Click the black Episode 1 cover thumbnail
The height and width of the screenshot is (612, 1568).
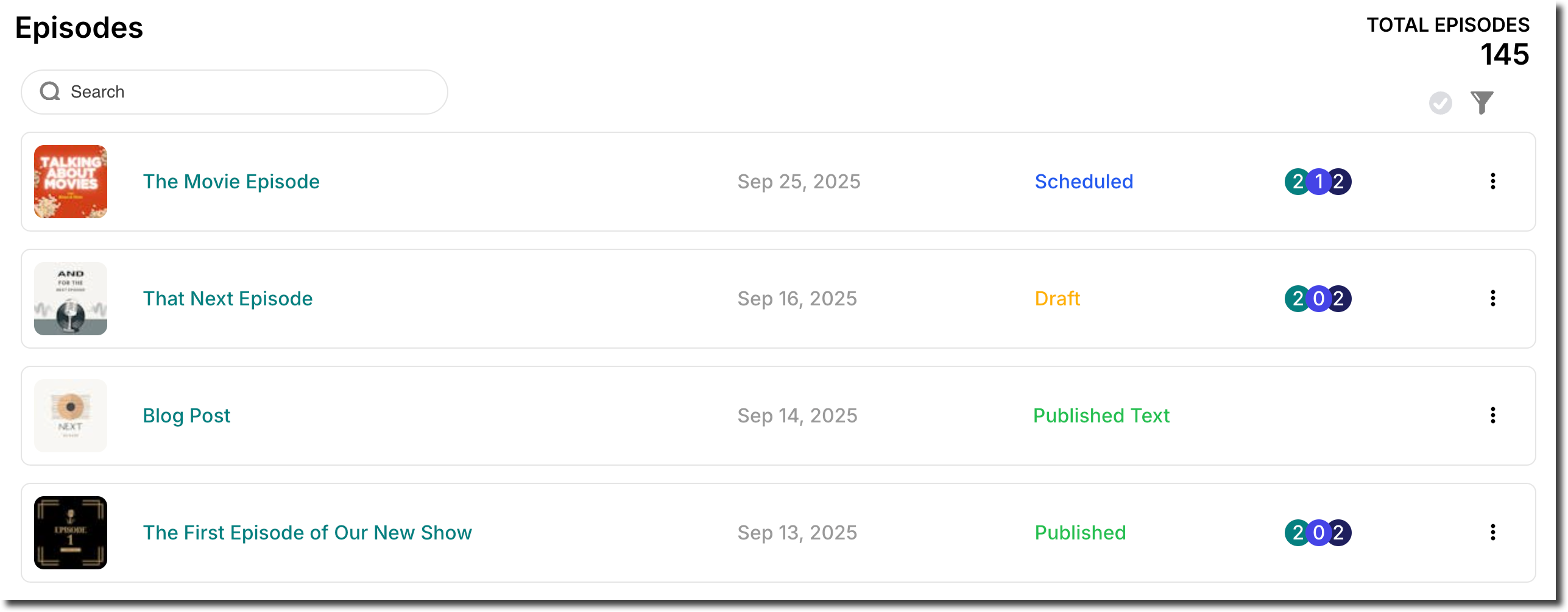click(71, 533)
